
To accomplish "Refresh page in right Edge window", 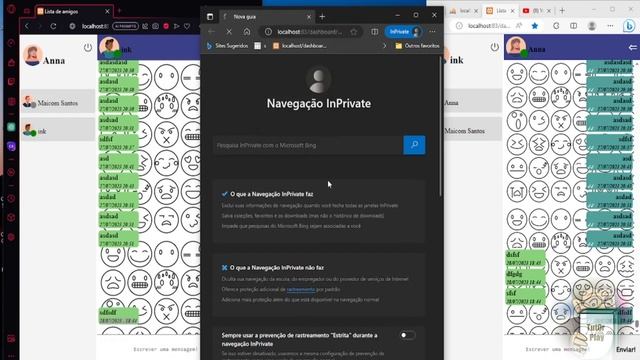I will click(x=556, y=26).
